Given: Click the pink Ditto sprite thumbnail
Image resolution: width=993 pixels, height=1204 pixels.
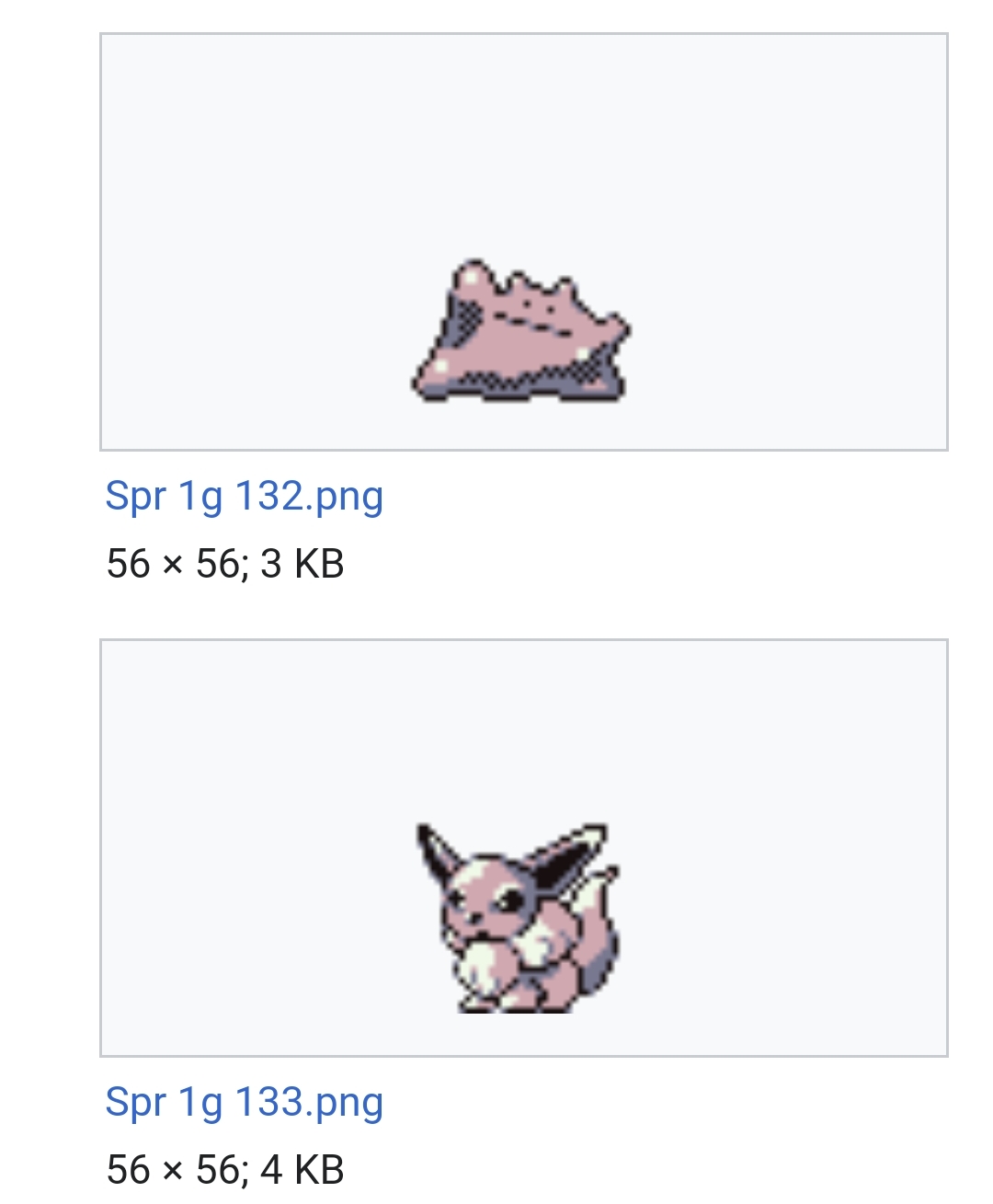Looking at the screenshot, I should click(521, 331).
